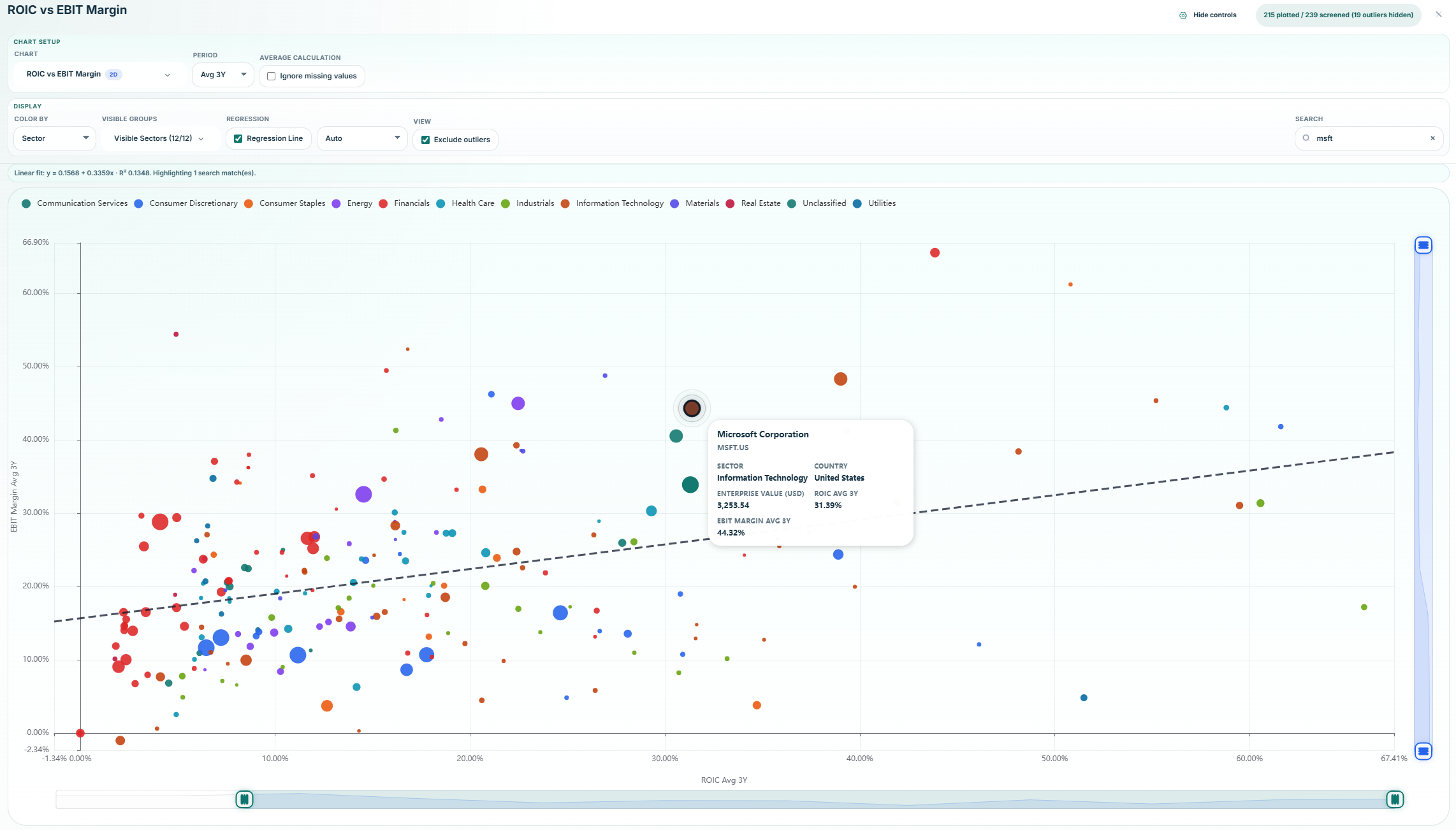The image size is (1456, 830).
Task: Click the bottom handle of vertical range slider
Action: 1423,752
